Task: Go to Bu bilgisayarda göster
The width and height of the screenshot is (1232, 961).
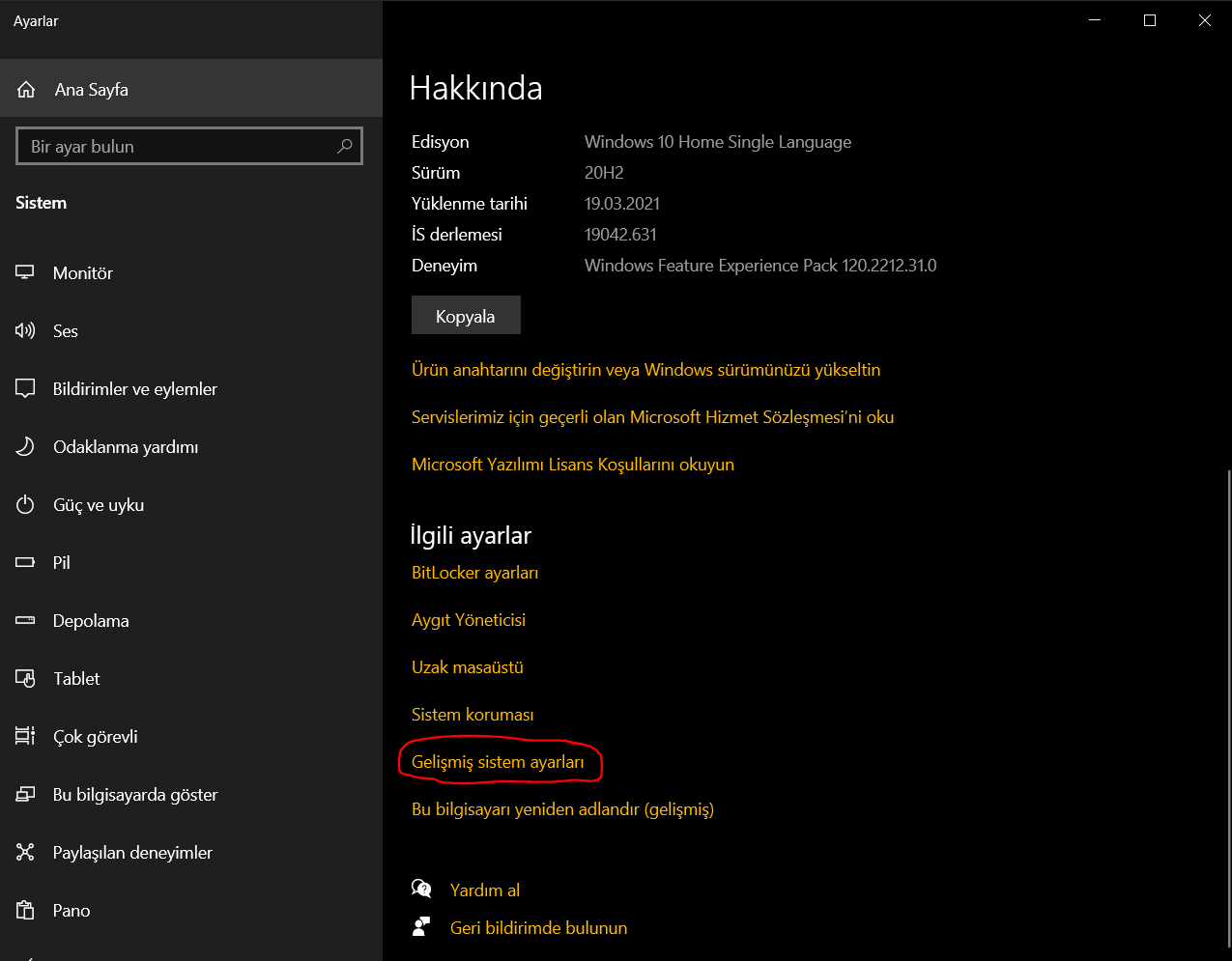Action: point(134,795)
